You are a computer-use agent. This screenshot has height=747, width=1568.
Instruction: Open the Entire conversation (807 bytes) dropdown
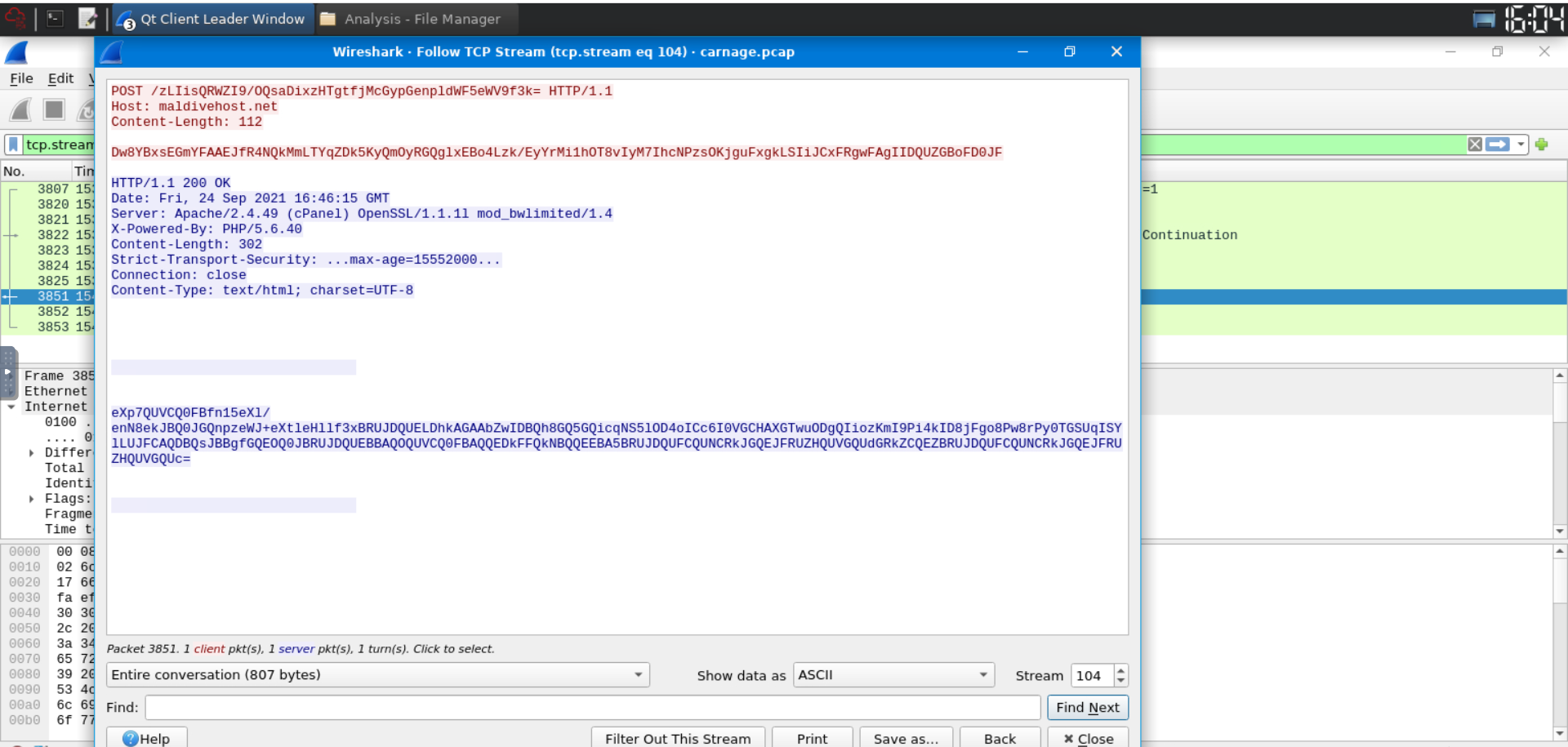377,675
